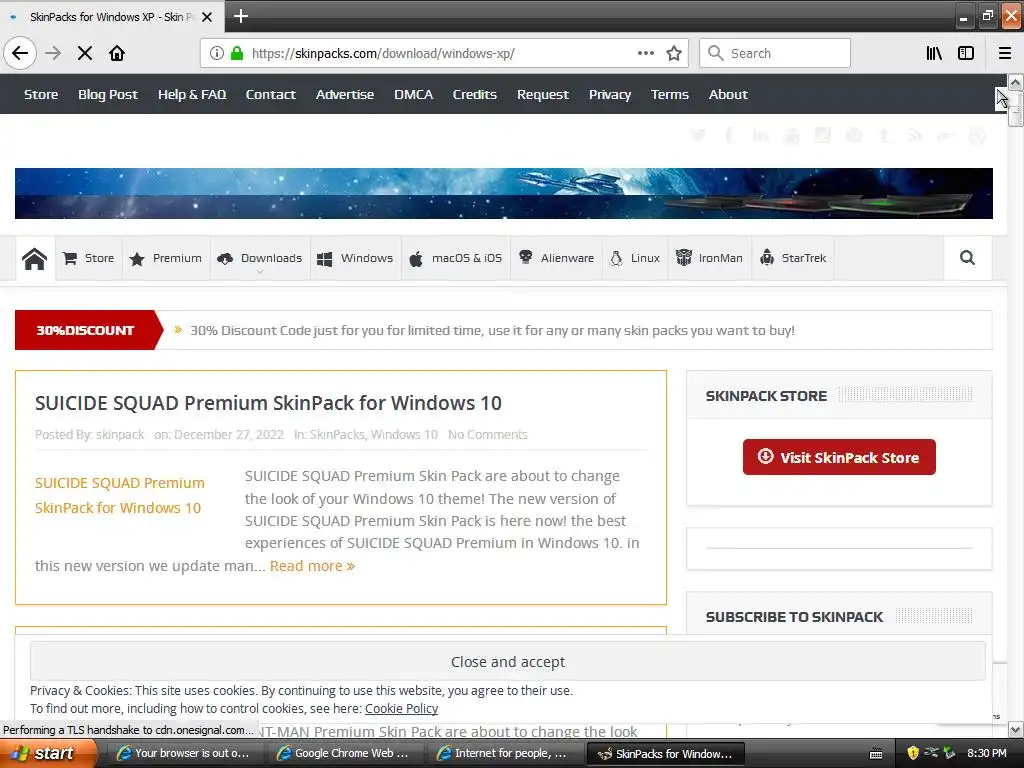1024x768 pixels.
Task: Open the Windows 10 category link in post
Action: coord(404,435)
